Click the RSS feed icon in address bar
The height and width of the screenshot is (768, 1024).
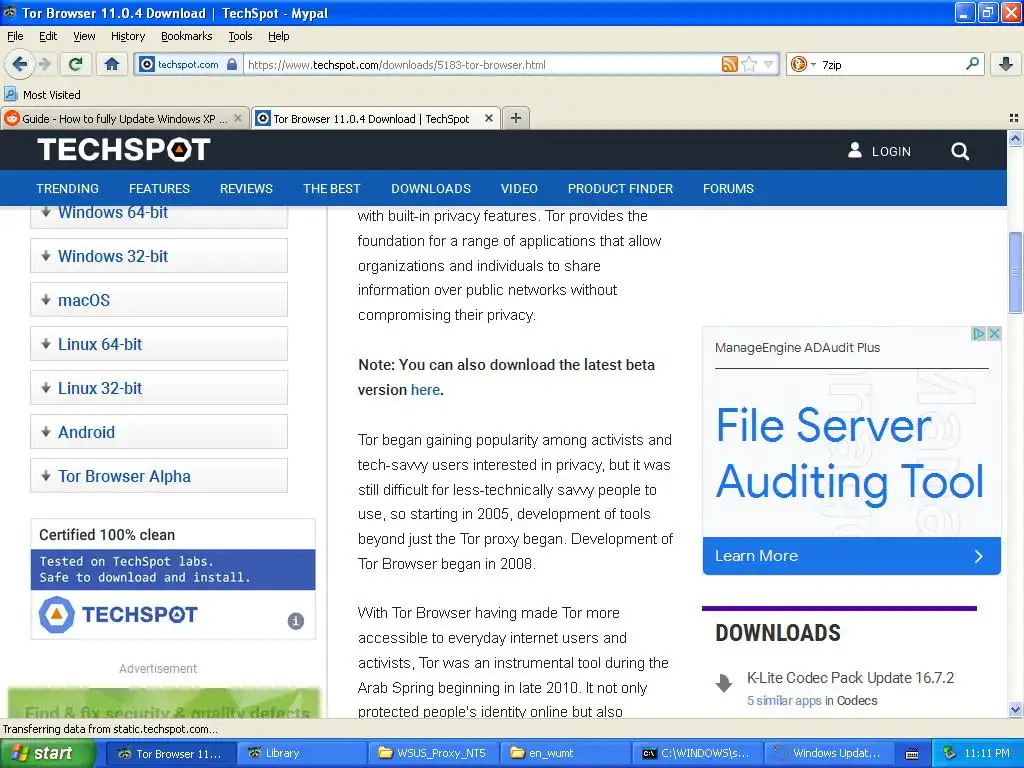pos(729,64)
